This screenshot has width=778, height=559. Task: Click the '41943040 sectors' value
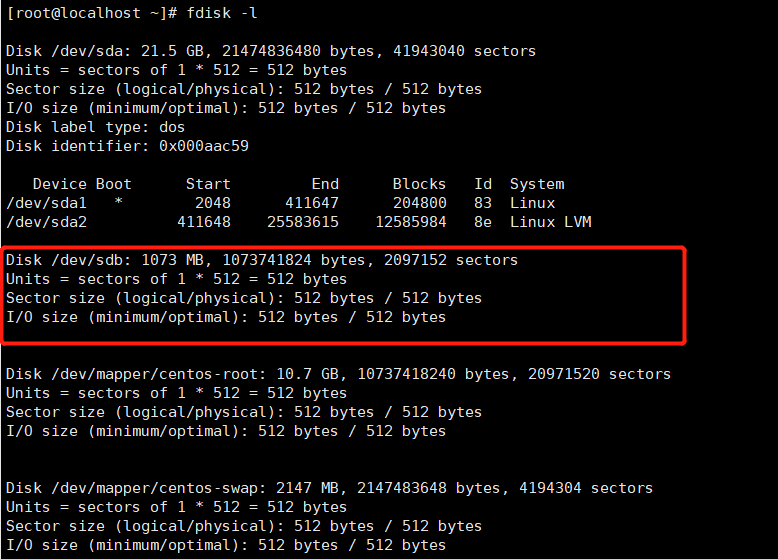click(464, 51)
